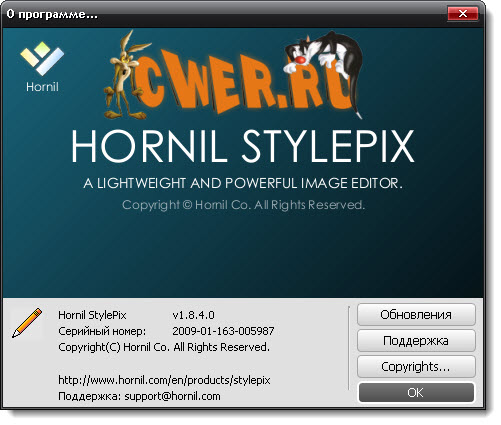Close the About dialog with the red X

pos(463,14)
